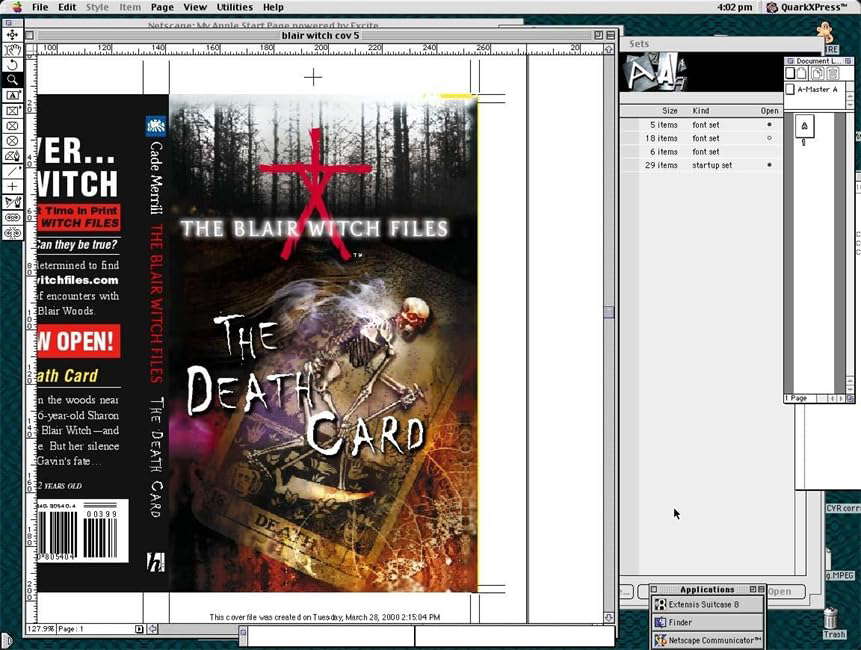Select the Item tool in QuarkXPress toolbox

(12, 35)
